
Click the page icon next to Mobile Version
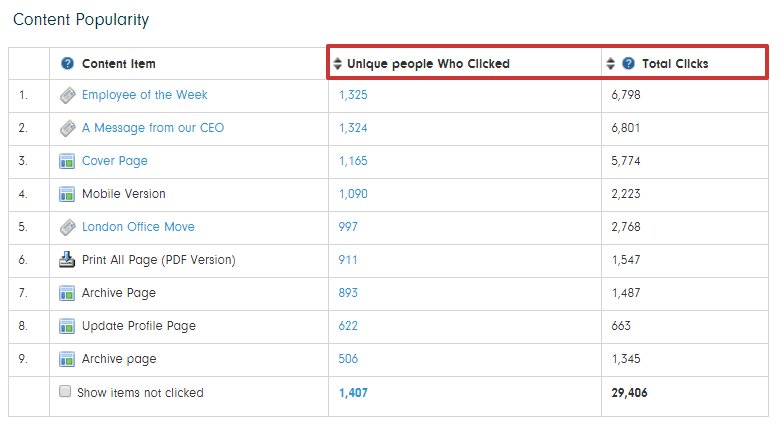tap(67, 194)
